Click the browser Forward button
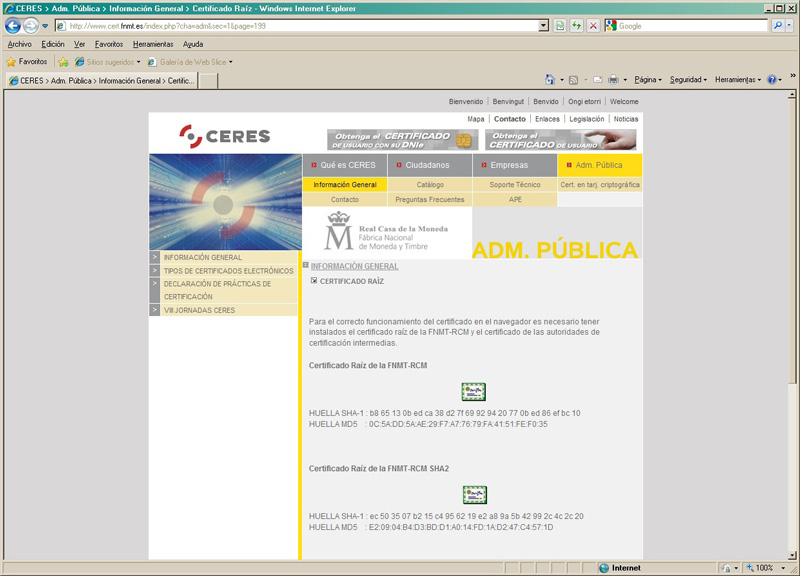 point(31,26)
